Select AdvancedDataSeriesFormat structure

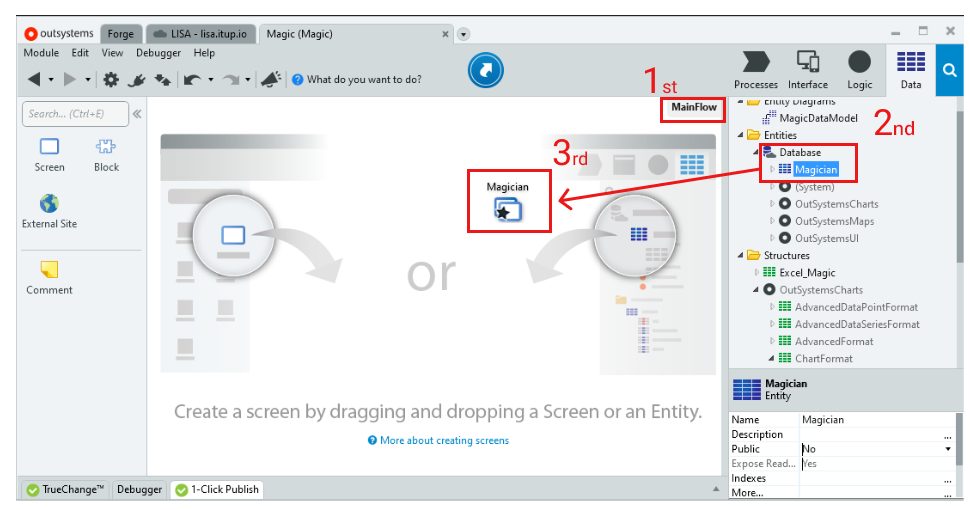[857, 324]
